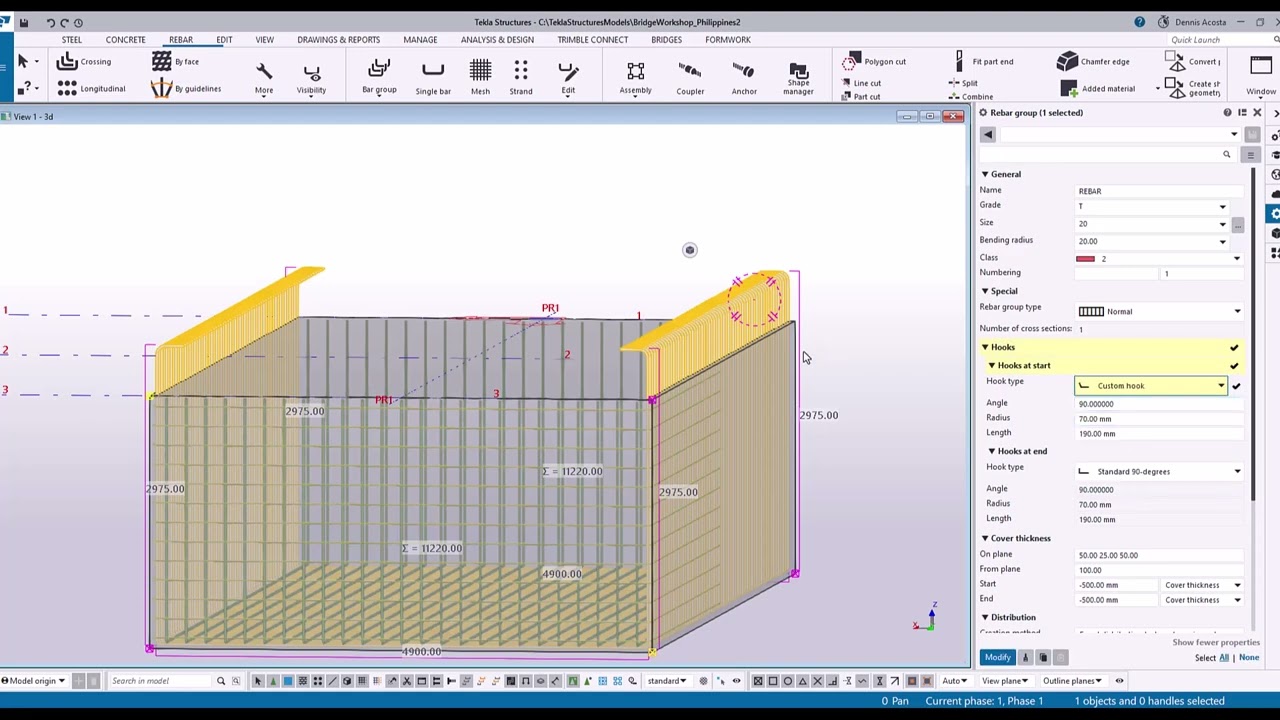Open the STEEL ribbon tab
Viewport: 1280px width, 720px height.
[71, 40]
